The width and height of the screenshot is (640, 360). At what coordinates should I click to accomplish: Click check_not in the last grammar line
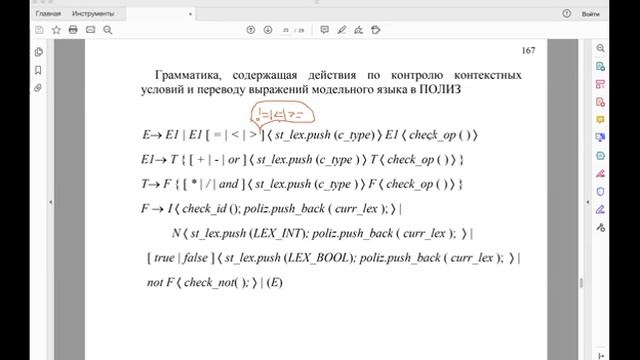tap(209, 282)
